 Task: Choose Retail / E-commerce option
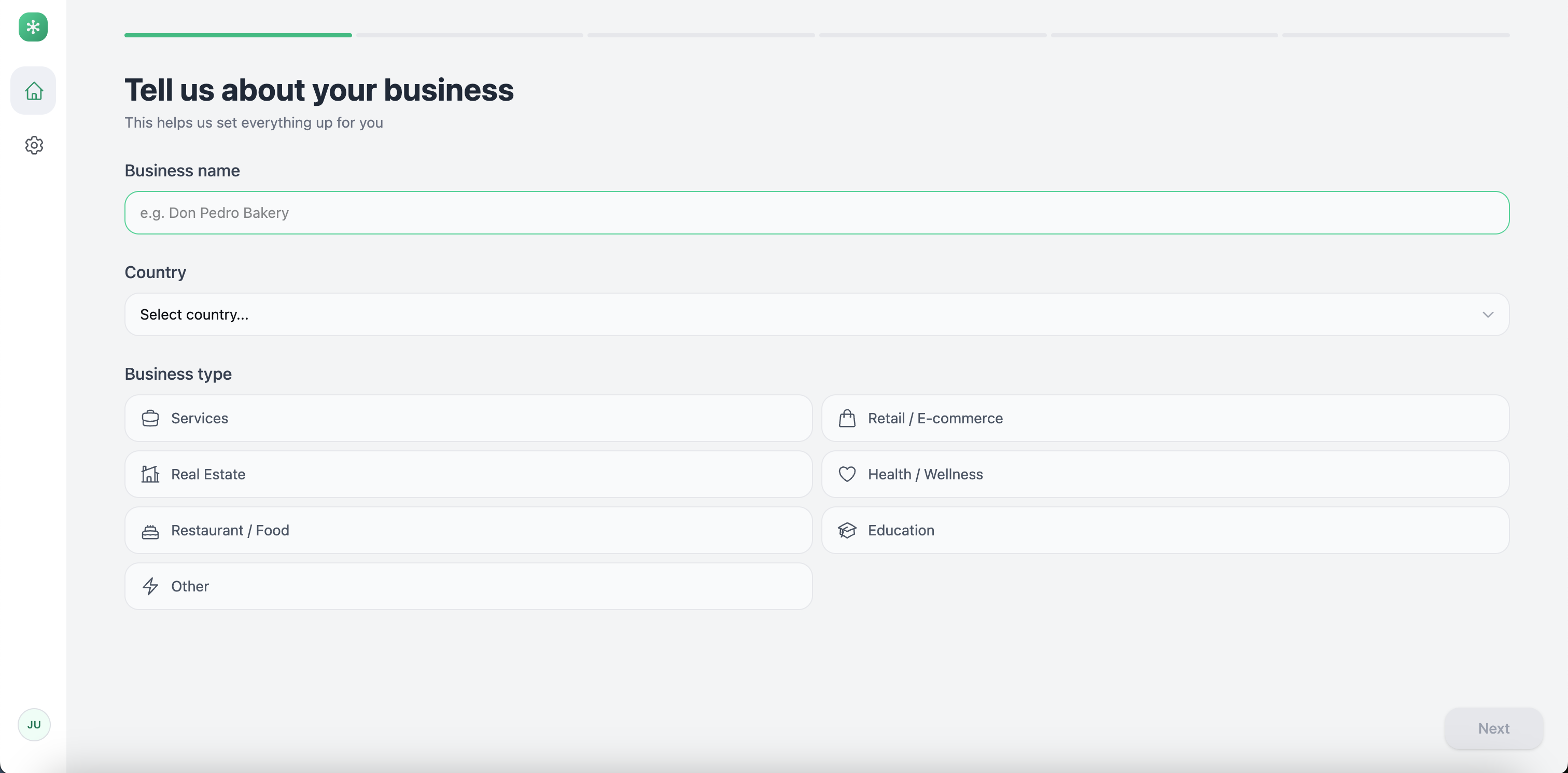coord(1165,419)
